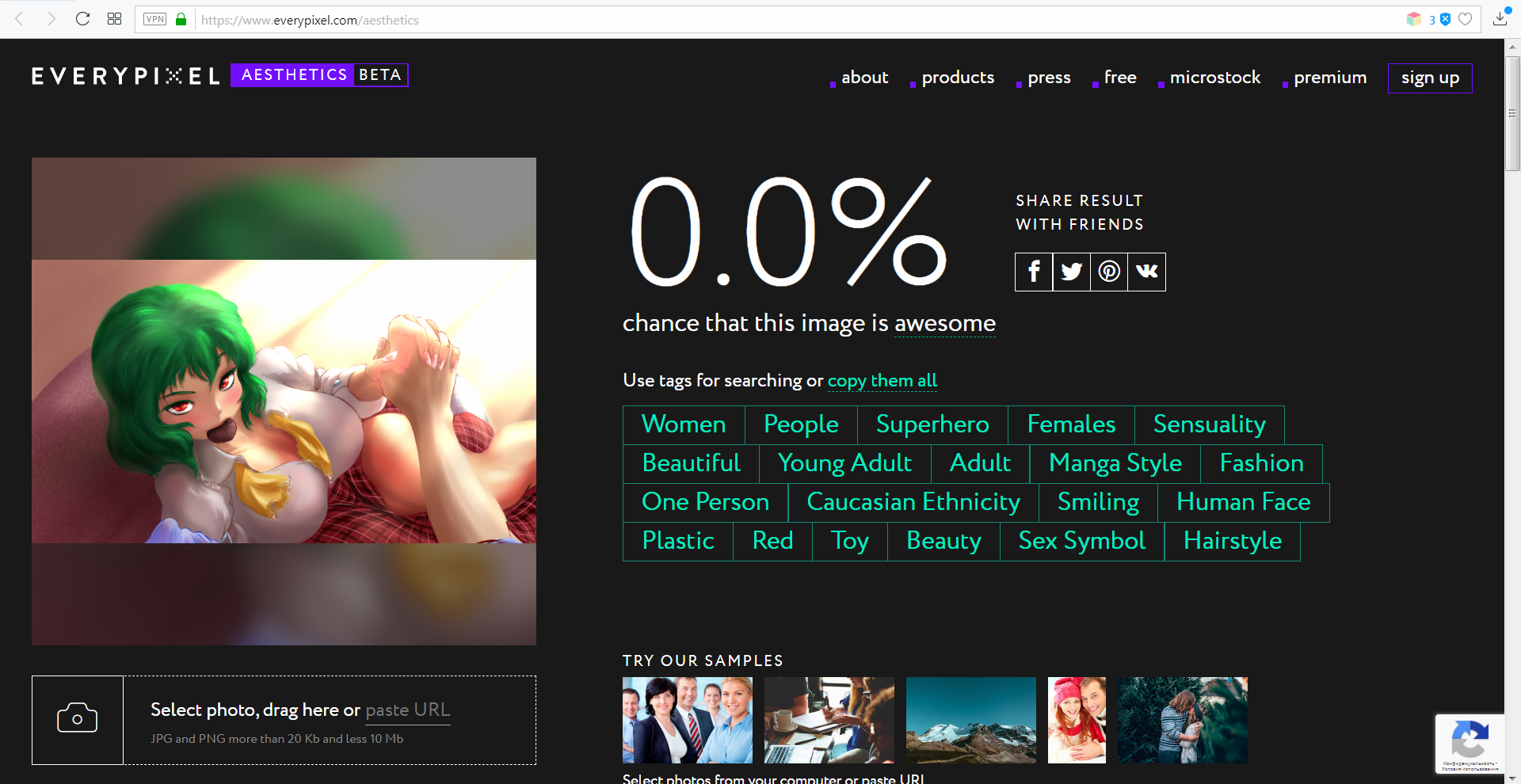
Task: Share result on Facebook
Action: coord(1034,272)
